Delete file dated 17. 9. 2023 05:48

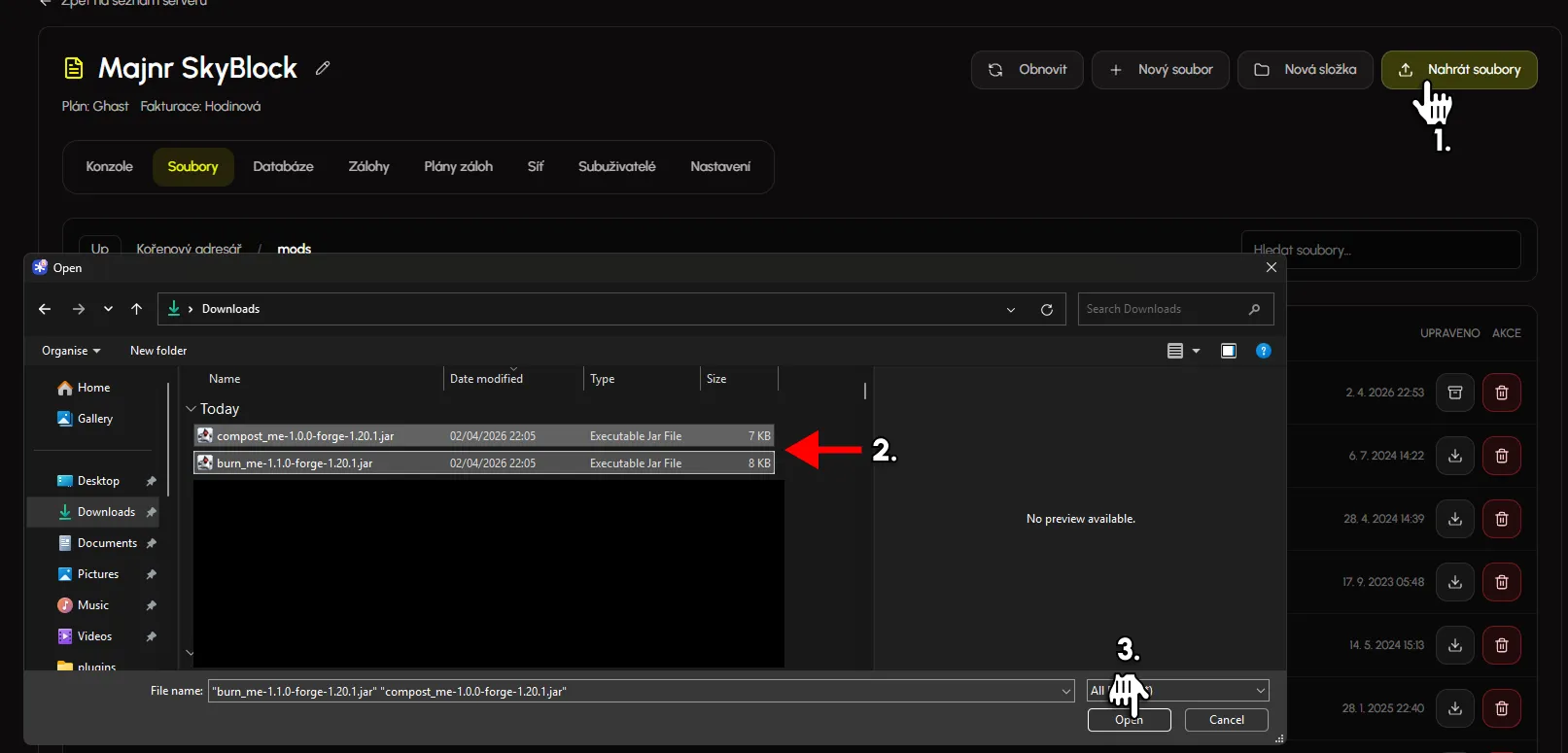tap(1502, 582)
